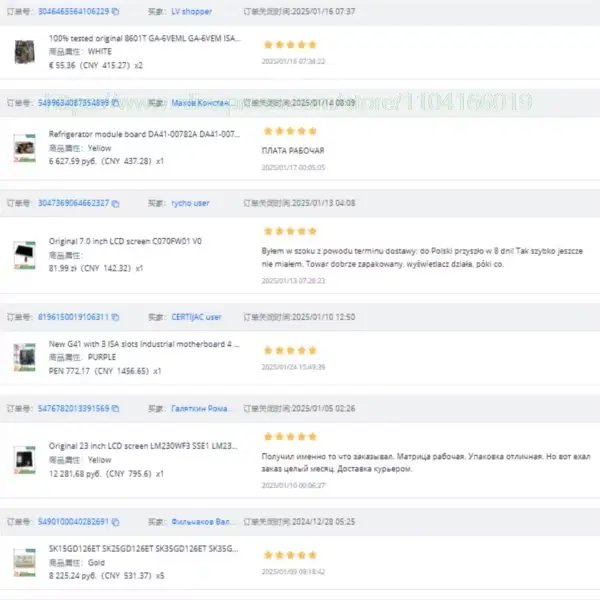Open Refrigerator module board DA41-00782A product title
The image size is (600, 600).
[x=144, y=134]
